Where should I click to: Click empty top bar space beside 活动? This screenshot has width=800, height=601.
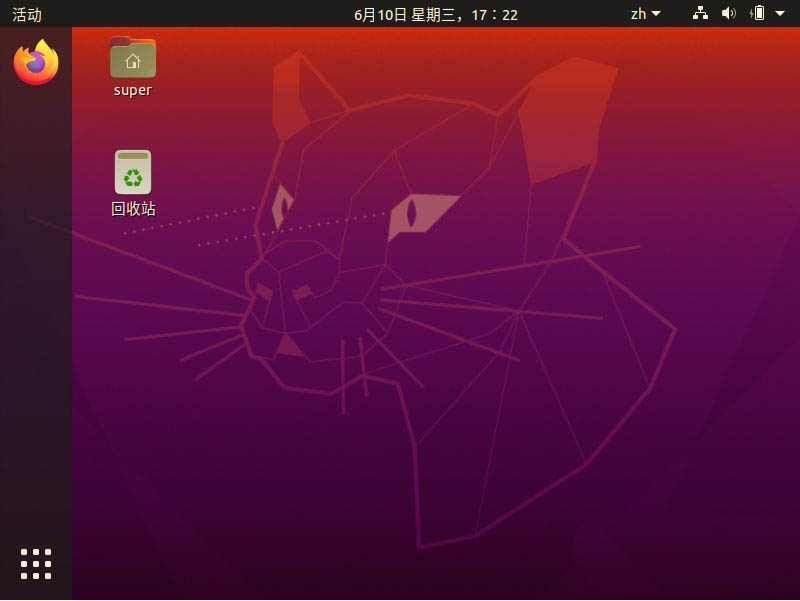194,14
